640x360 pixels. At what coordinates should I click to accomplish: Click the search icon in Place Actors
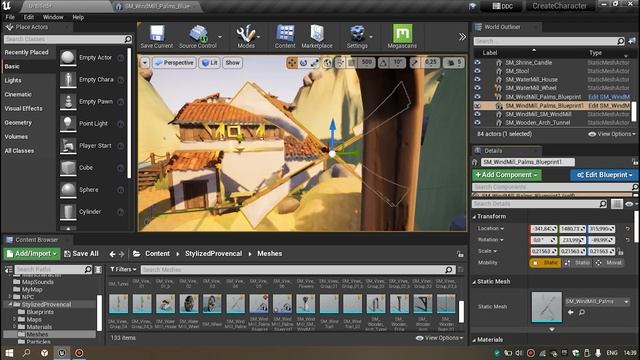coord(128,39)
